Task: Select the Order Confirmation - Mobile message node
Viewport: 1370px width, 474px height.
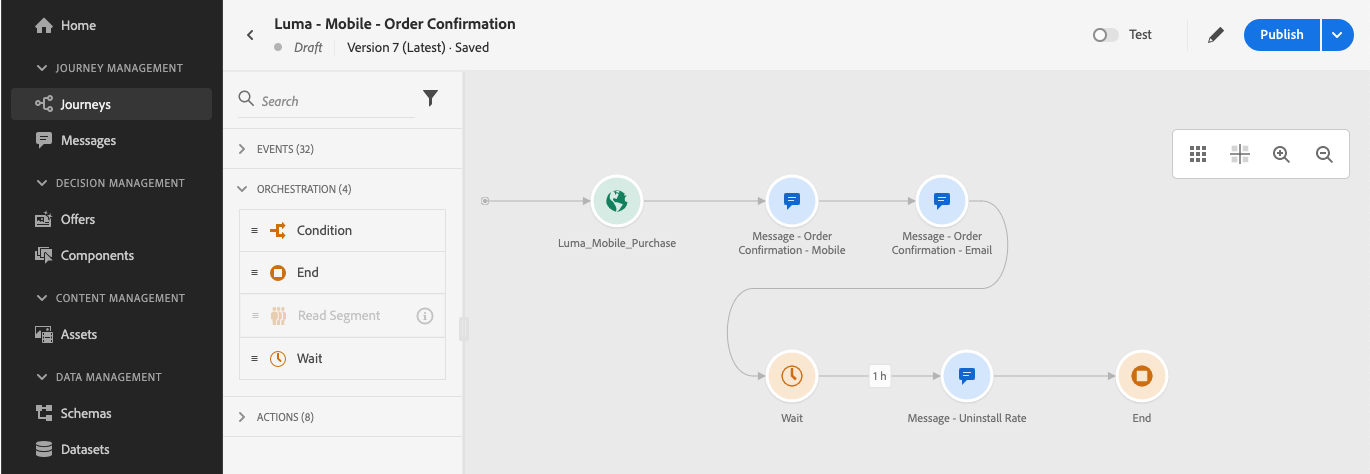Action: pos(792,201)
